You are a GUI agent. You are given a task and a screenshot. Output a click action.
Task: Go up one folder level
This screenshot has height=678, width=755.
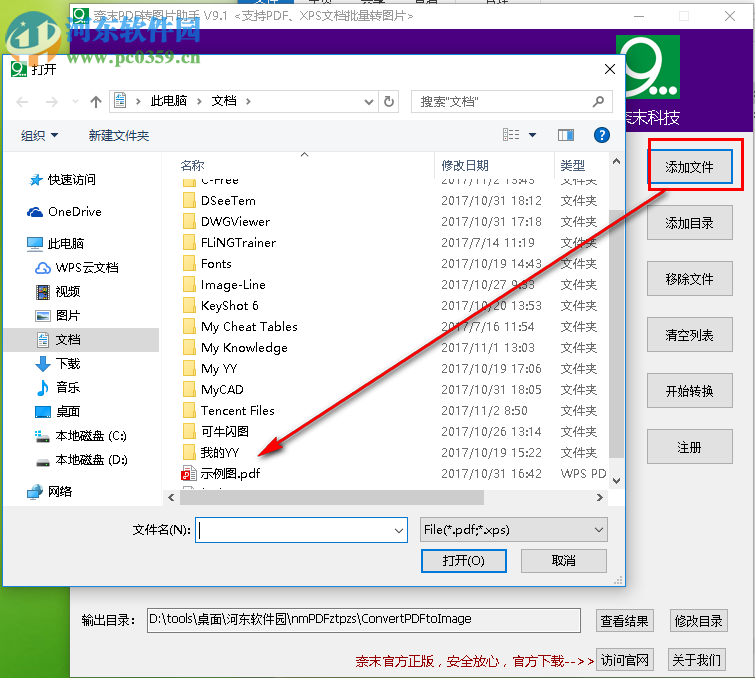tap(96, 102)
